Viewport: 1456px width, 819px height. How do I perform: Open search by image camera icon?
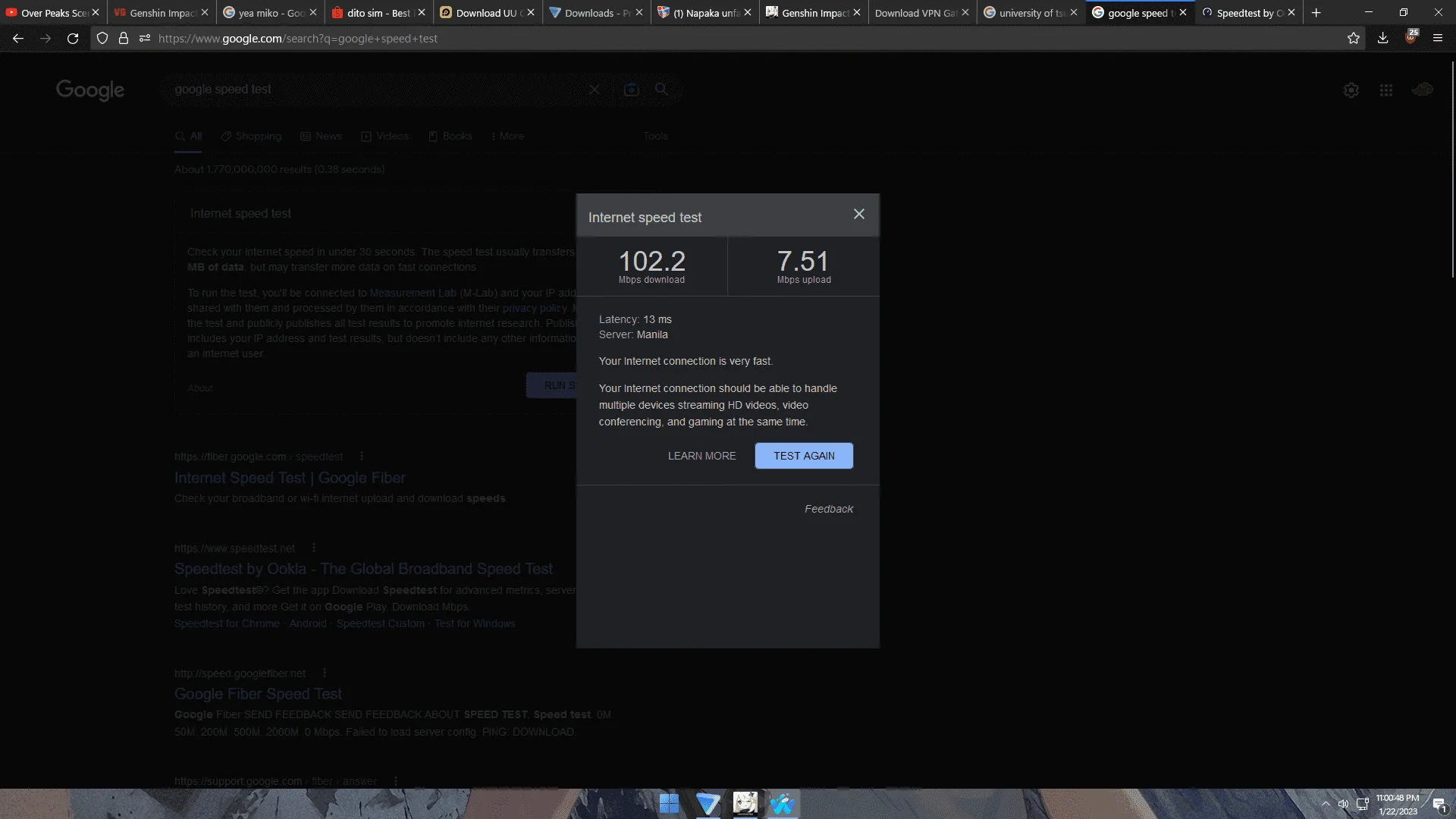(631, 89)
